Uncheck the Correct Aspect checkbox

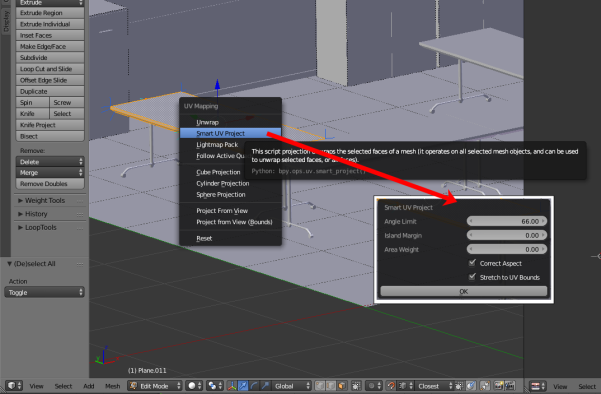(x=472, y=263)
